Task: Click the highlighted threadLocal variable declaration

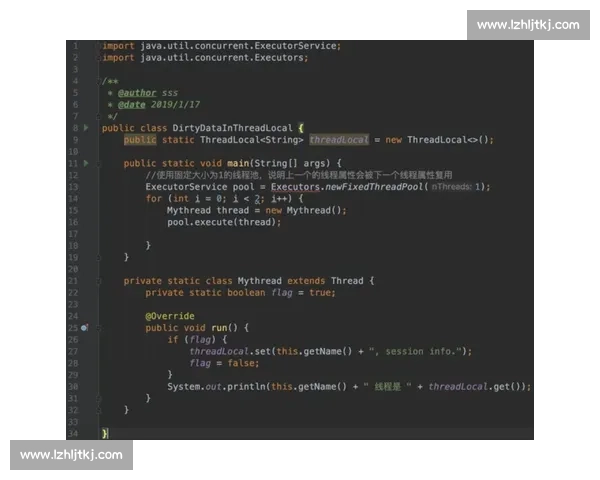Action: point(339,140)
